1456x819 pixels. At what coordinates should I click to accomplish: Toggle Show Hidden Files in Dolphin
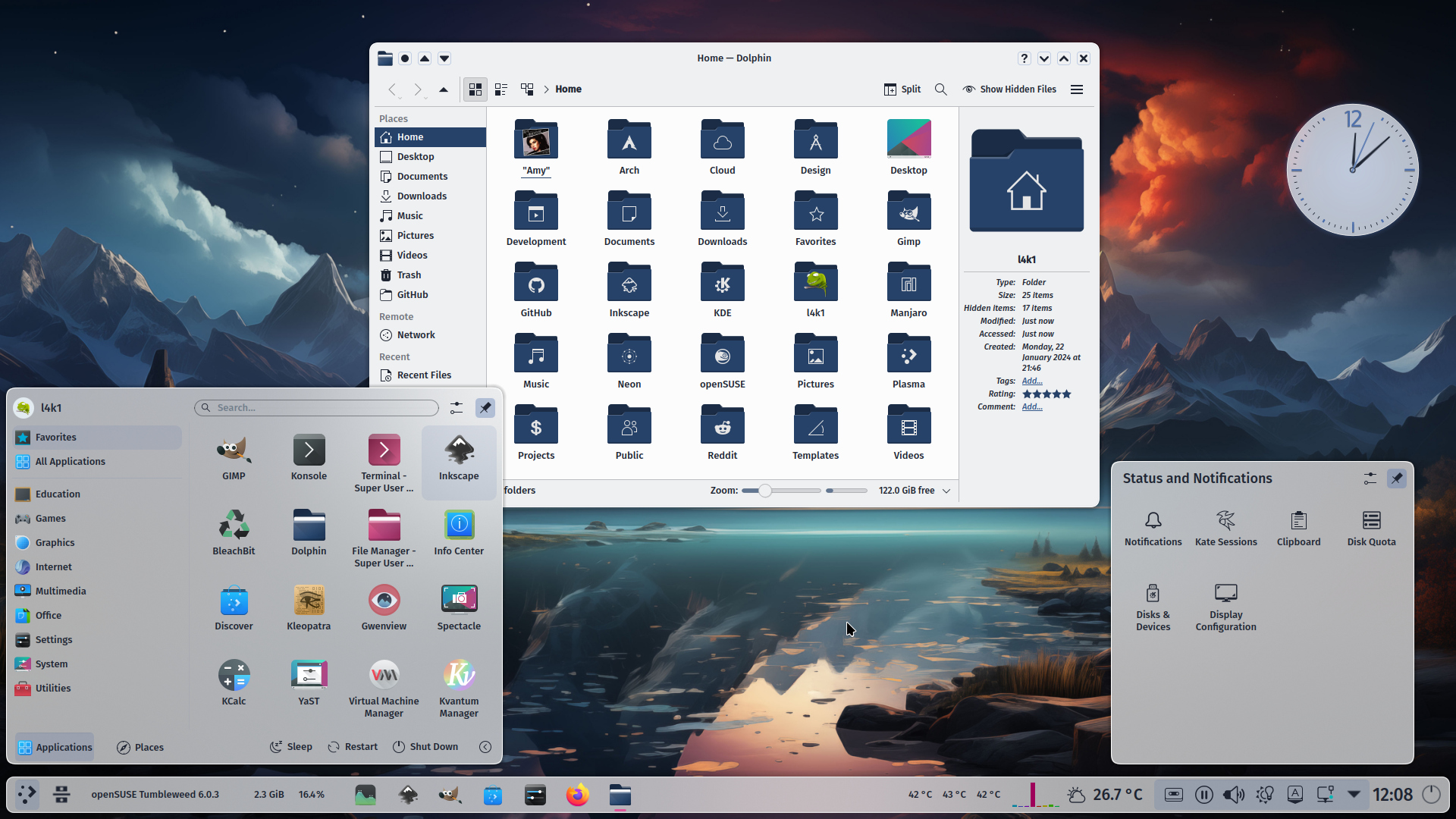[1009, 89]
